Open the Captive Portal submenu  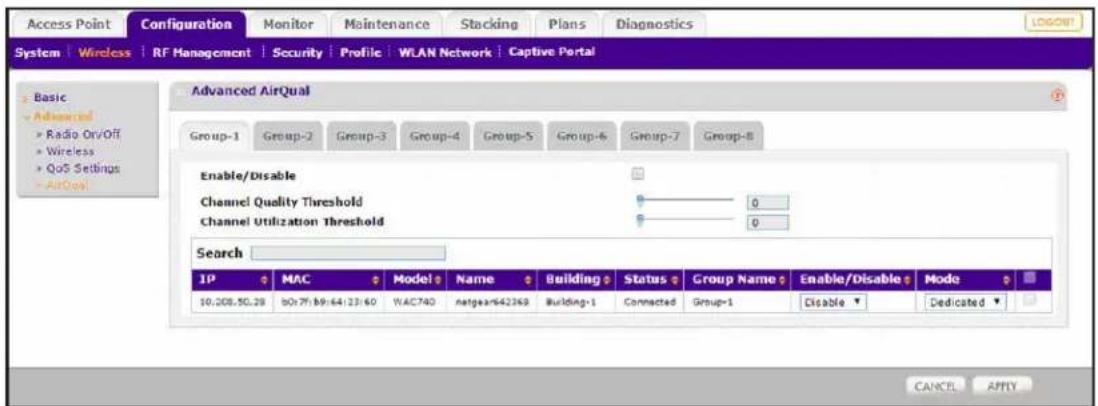[x=552, y=52]
